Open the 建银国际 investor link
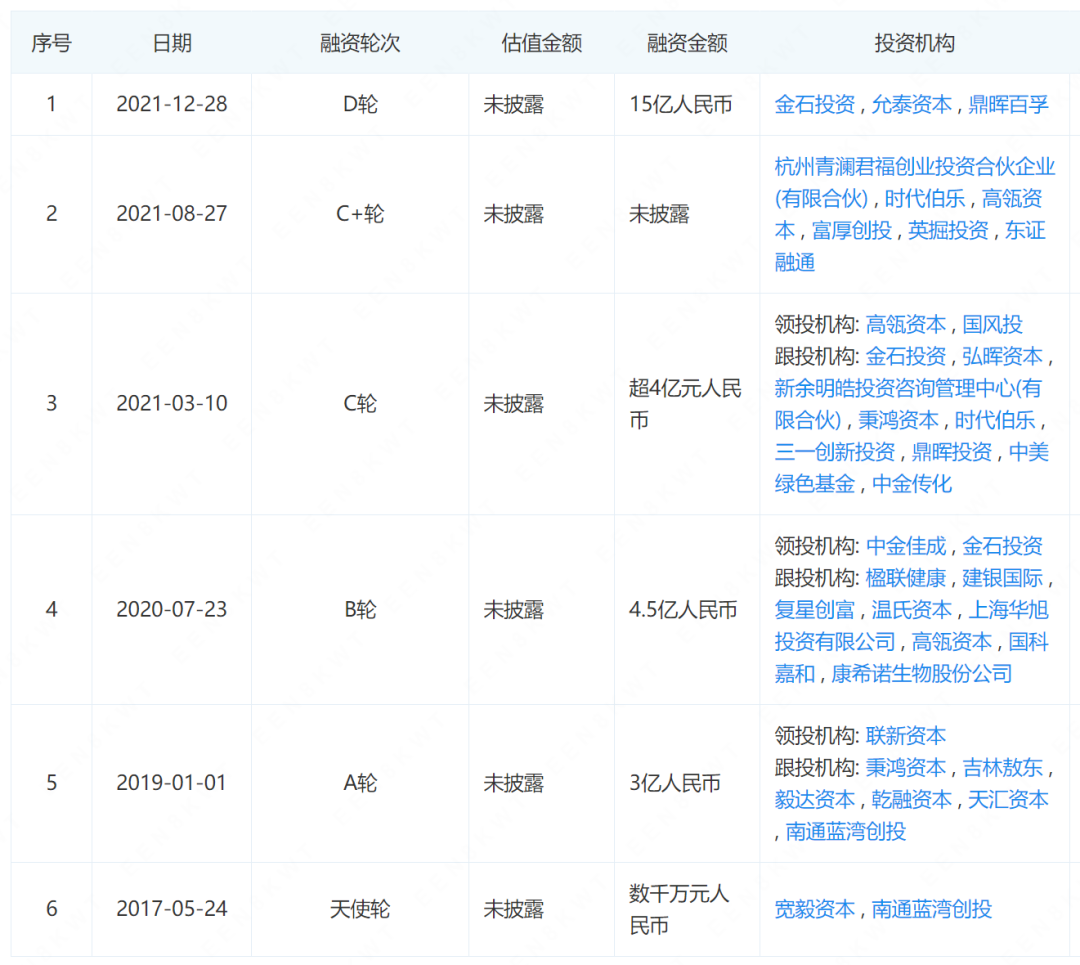1080x965 pixels. (1002, 579)
